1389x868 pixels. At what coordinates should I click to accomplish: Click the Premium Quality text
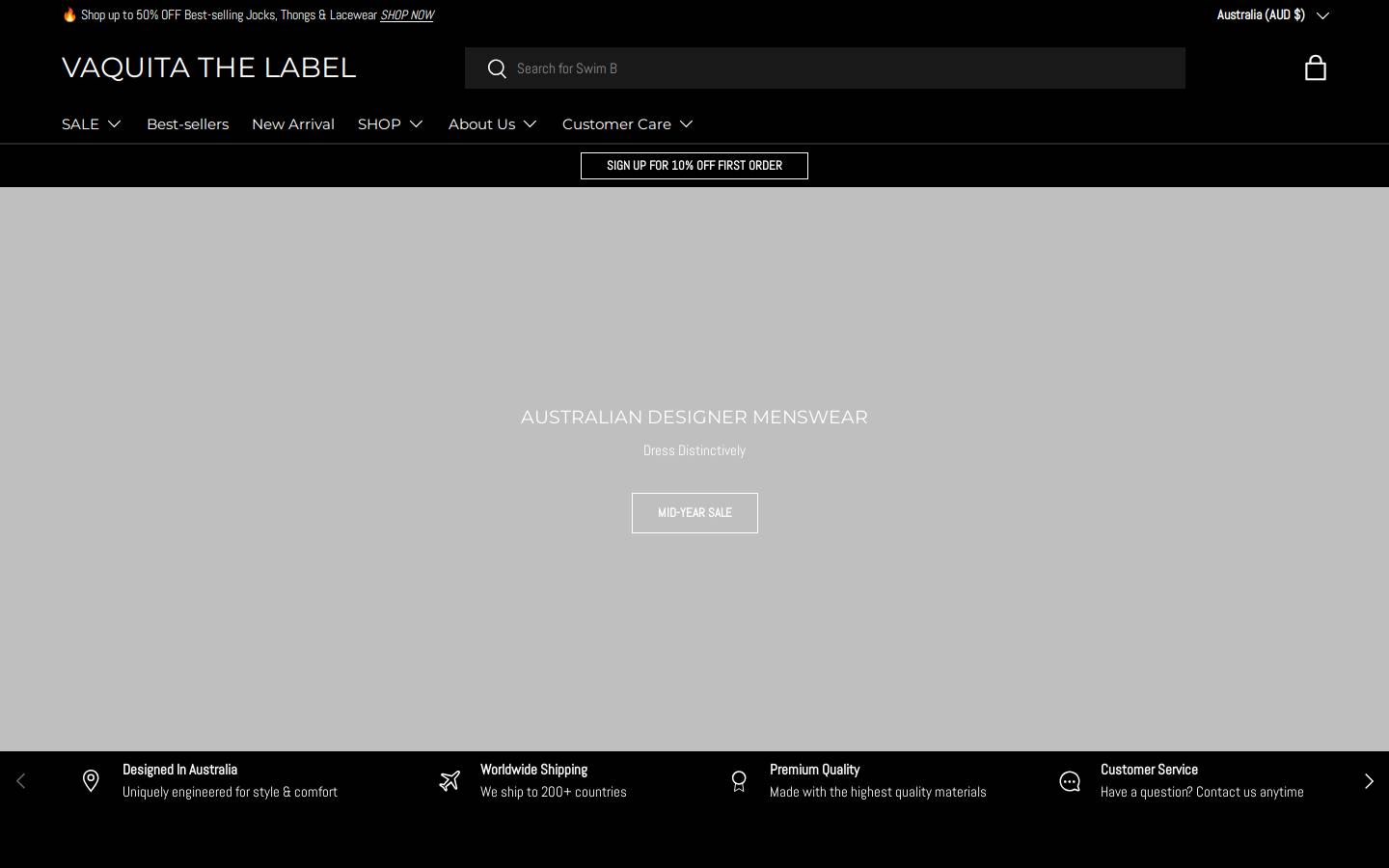tap(814, 770)
